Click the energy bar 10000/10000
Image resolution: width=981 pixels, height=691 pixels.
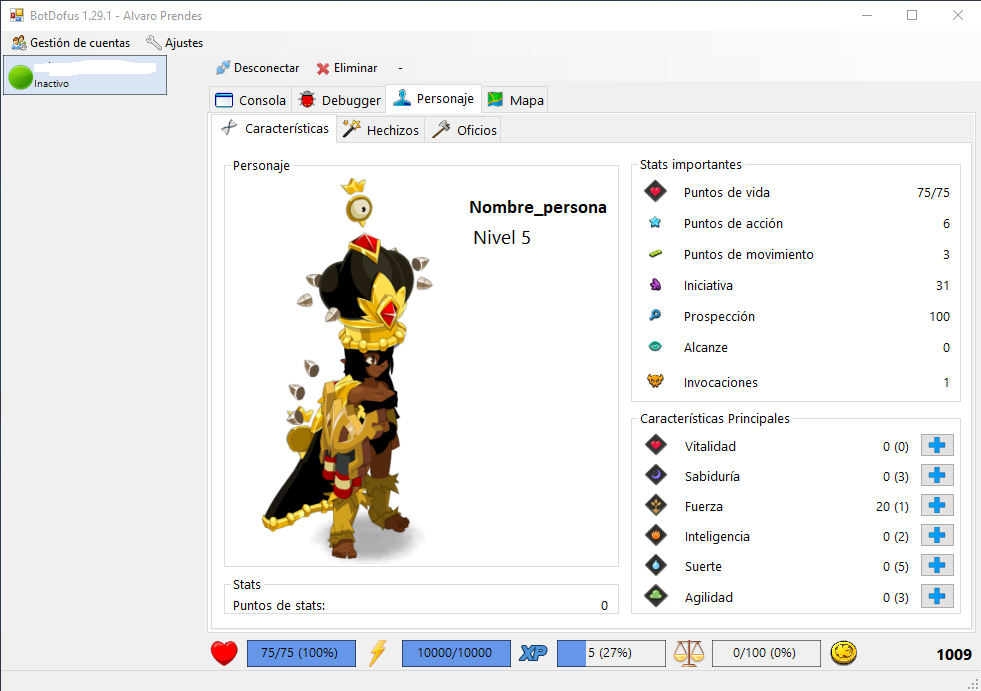click(x=456, y=653)
